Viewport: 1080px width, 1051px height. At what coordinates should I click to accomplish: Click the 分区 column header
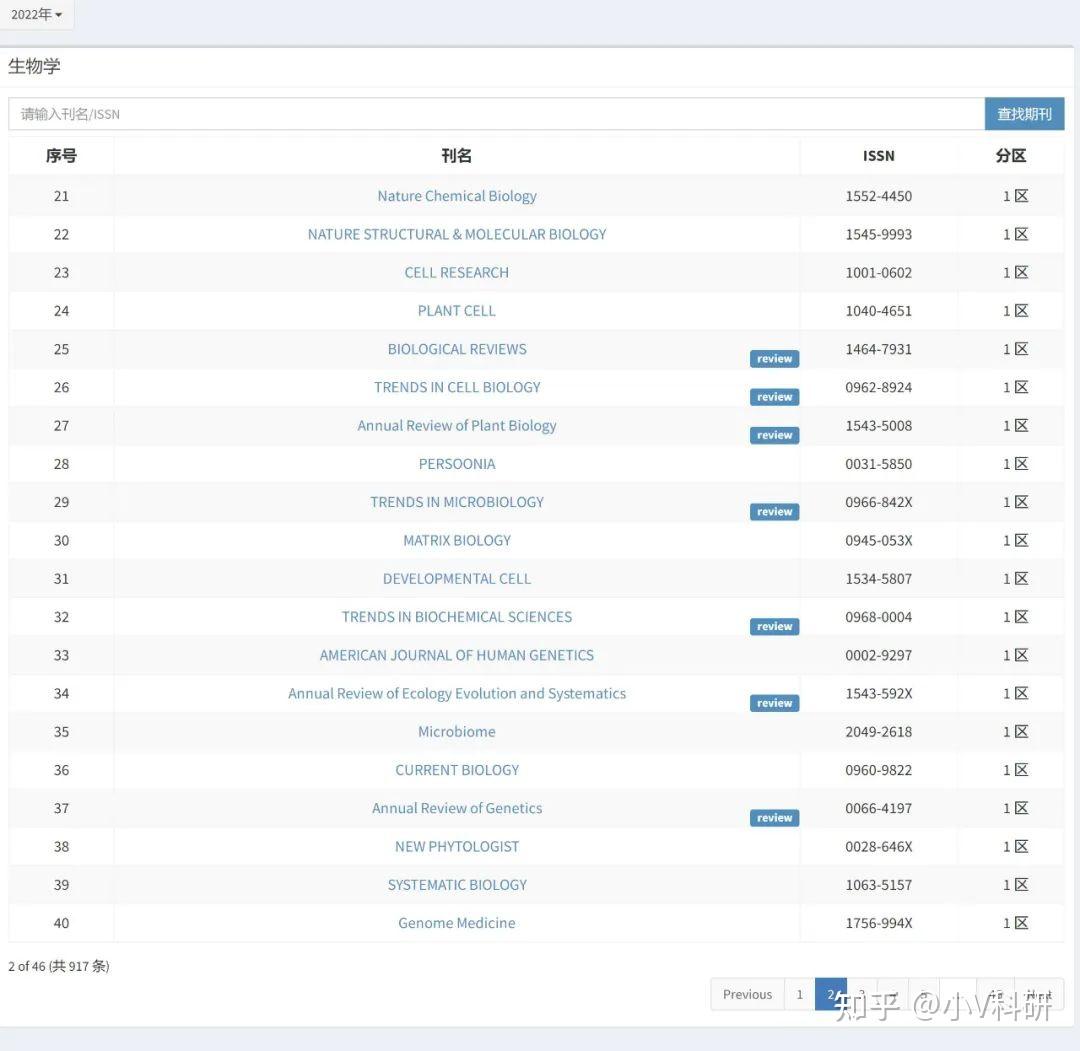click(x=1011, y=156)
